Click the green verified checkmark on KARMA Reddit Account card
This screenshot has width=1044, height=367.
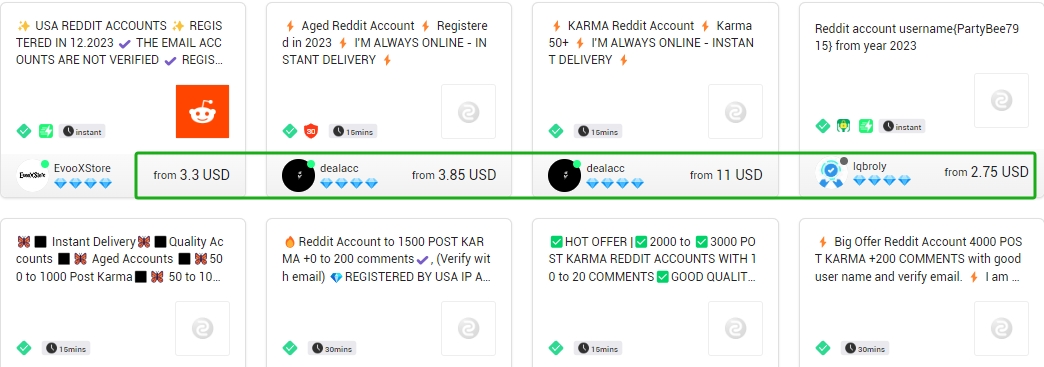point(556,131)
